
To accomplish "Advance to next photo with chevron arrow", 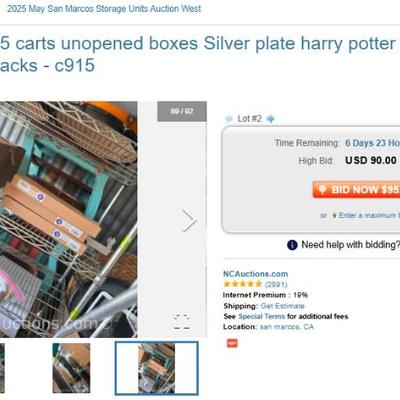I will (x=189, y=220).
